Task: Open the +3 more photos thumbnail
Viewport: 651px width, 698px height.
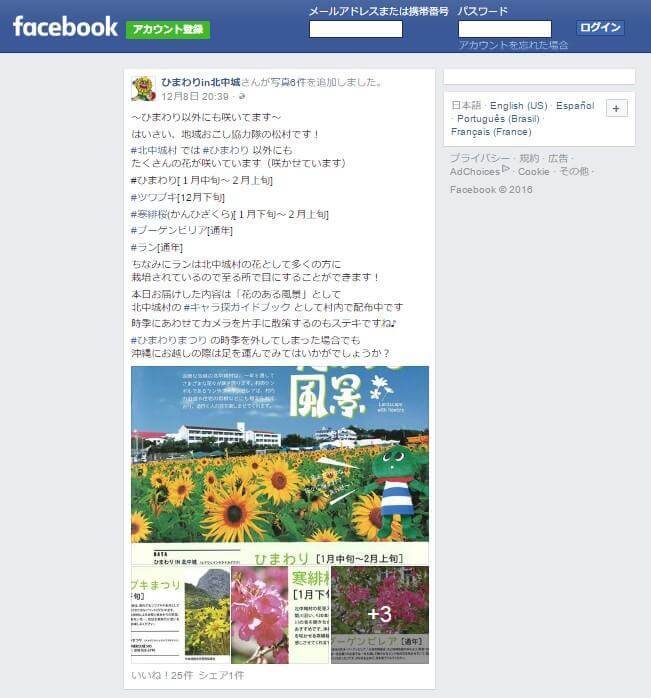Action: [x=380, y=615]
